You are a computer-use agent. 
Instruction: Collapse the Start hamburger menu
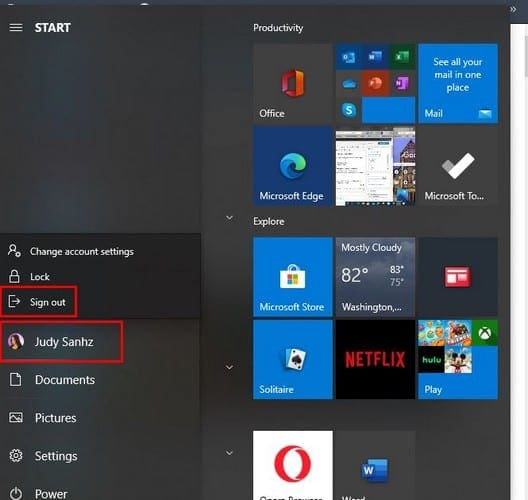point(16,28)
